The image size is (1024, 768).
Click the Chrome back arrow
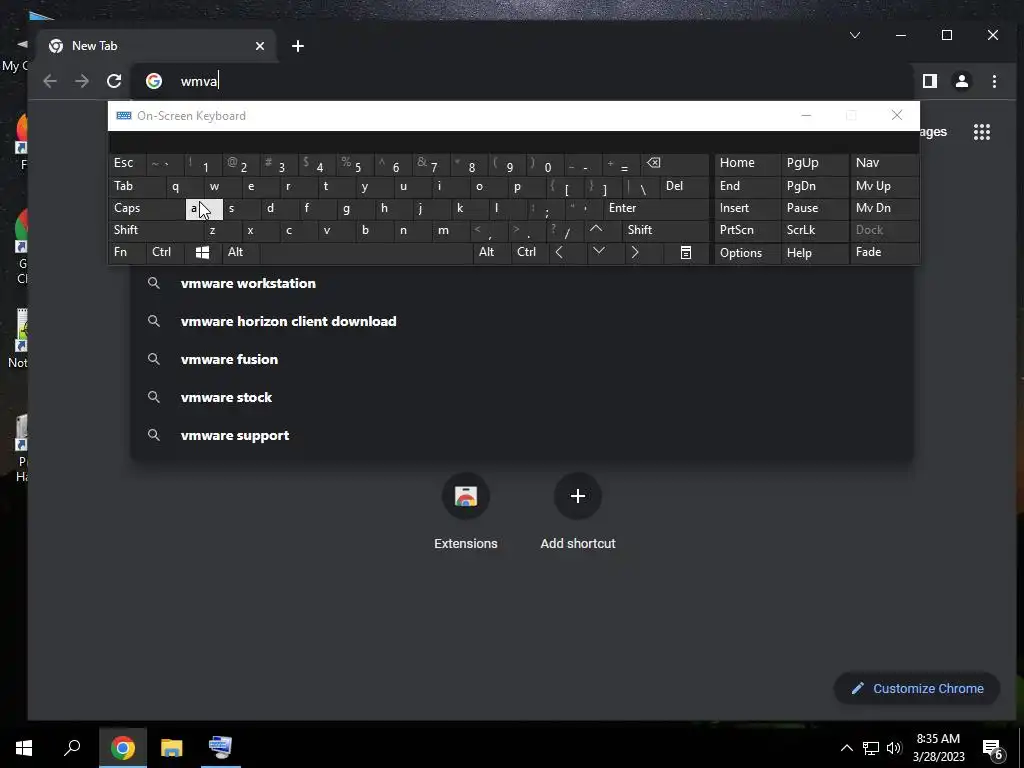(x=50, y=81)
